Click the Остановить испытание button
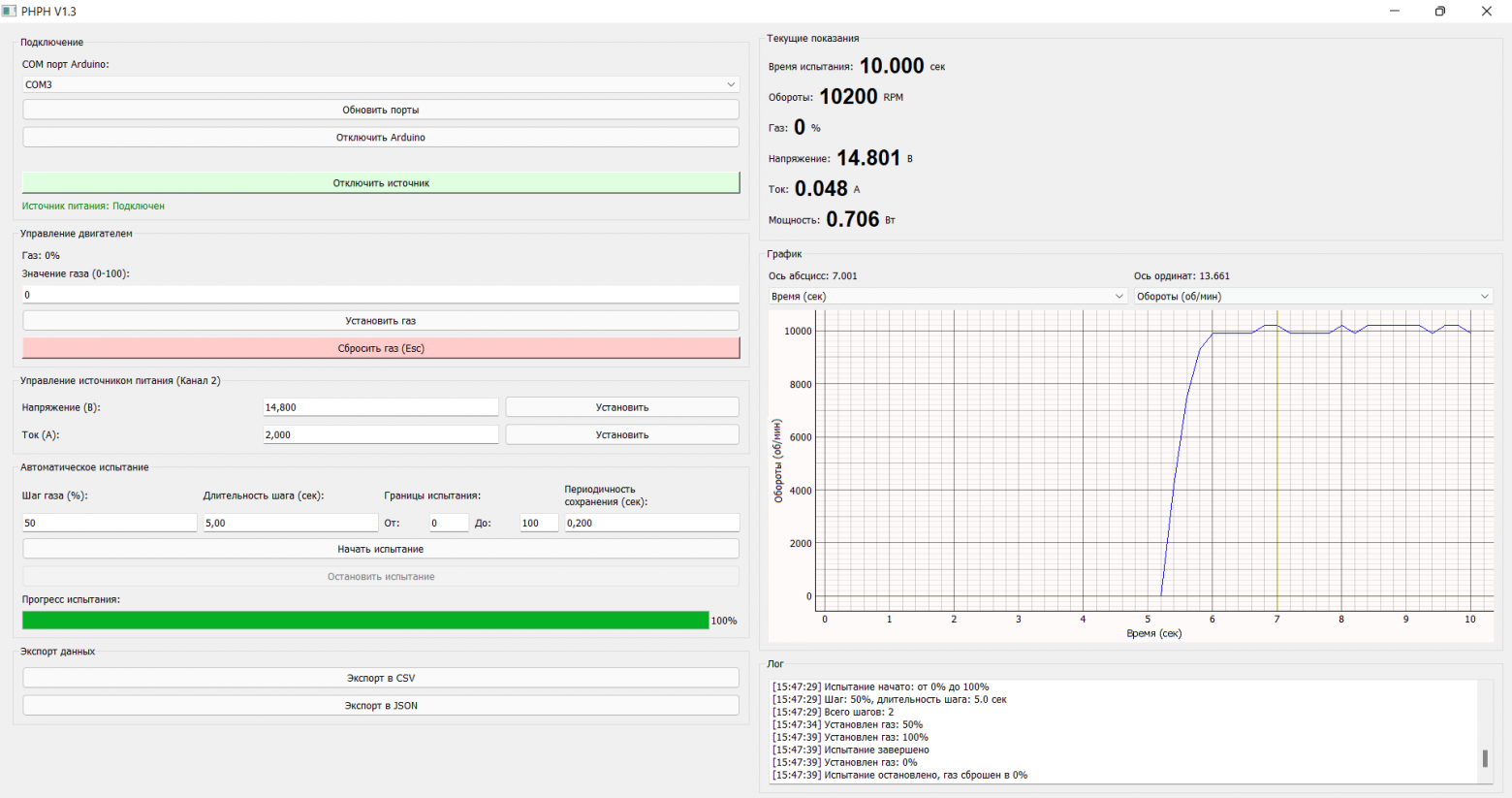The height and width of the screenshot is (798, 1512). [381, 576]
